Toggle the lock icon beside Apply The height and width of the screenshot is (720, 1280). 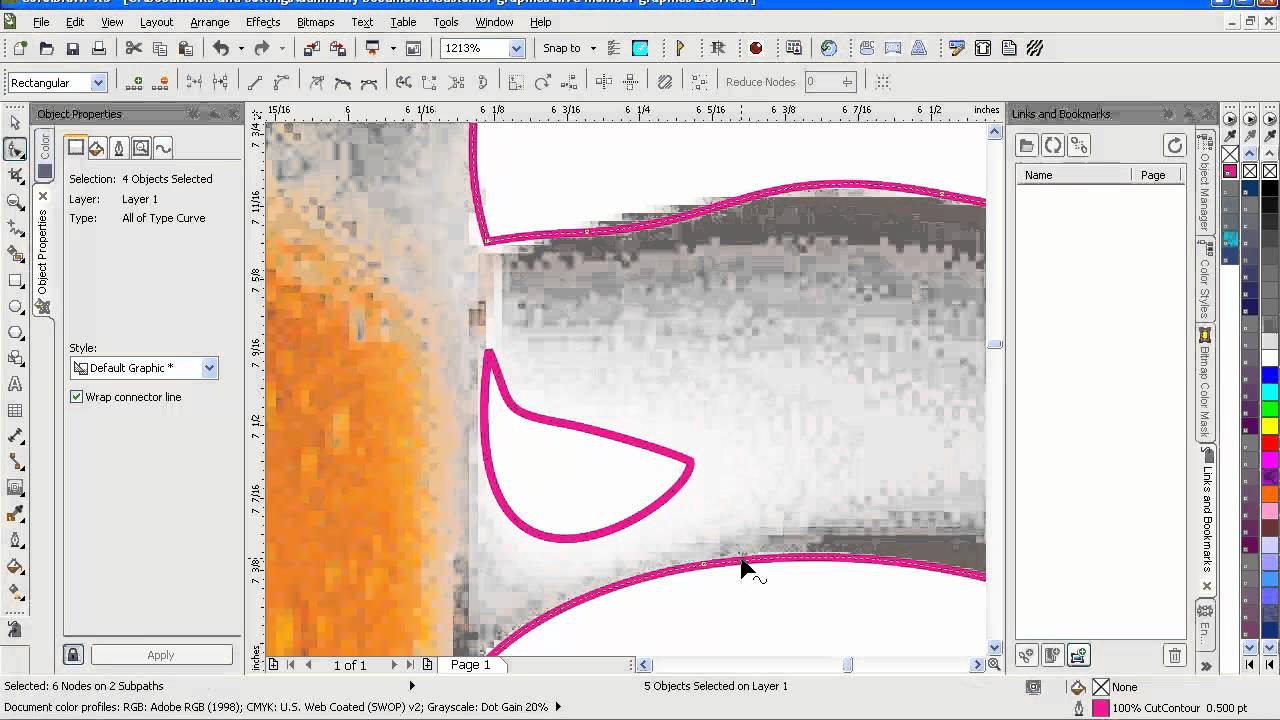click(73, 655)
